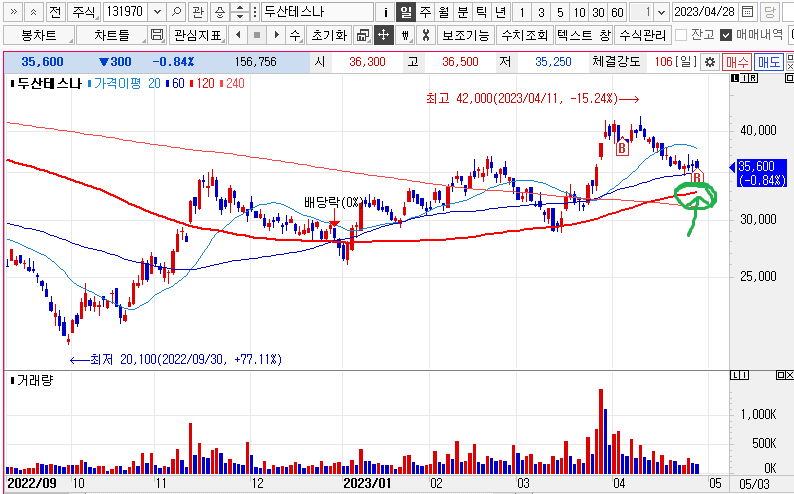The width and height of the screenshot is (794, 494).
Task: Click the 초기화 reset button
Action: point(329,35)
